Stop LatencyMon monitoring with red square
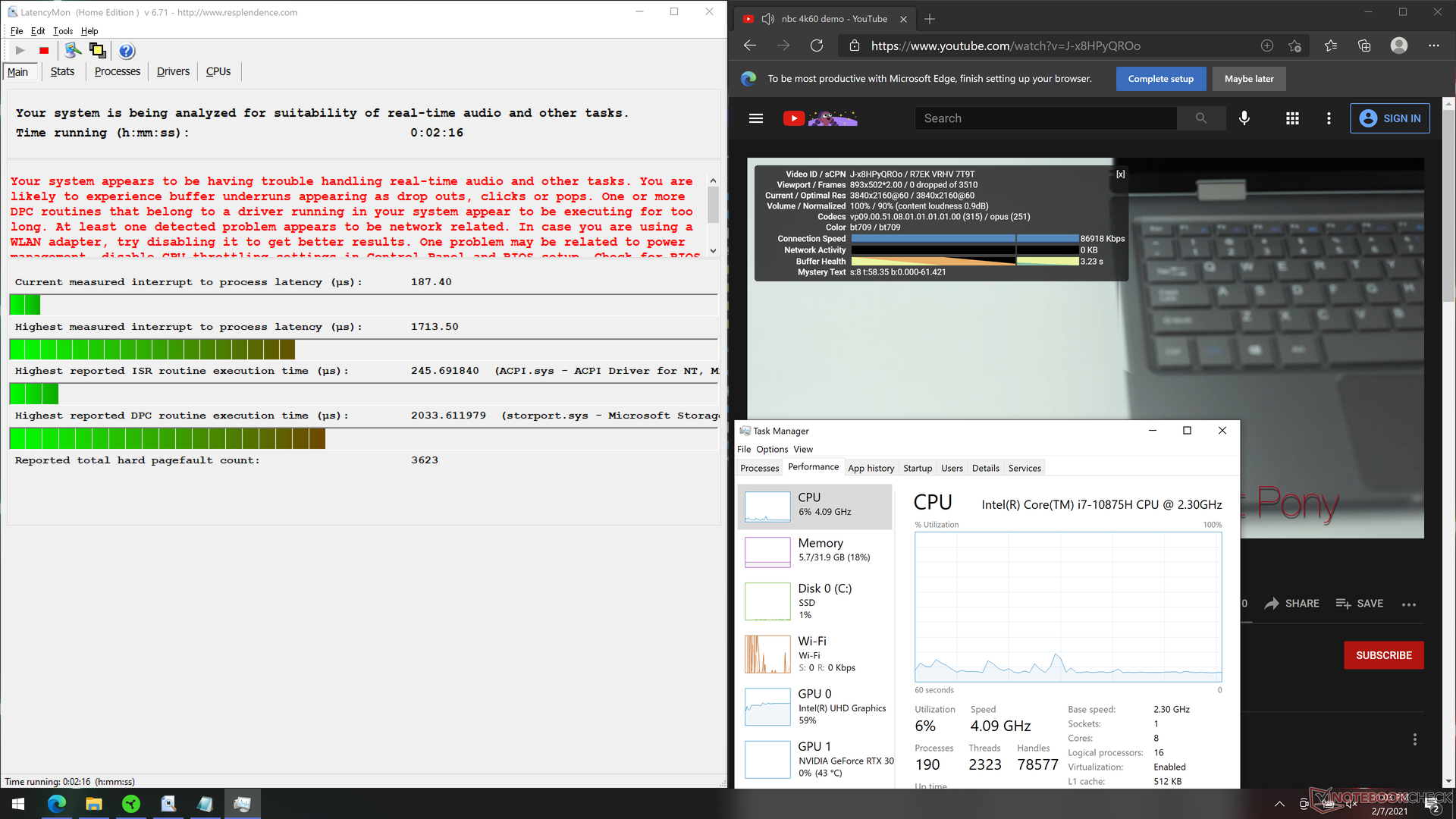Screen dimensions: 1456x819 pyautogui.click(x=44, y=51)
